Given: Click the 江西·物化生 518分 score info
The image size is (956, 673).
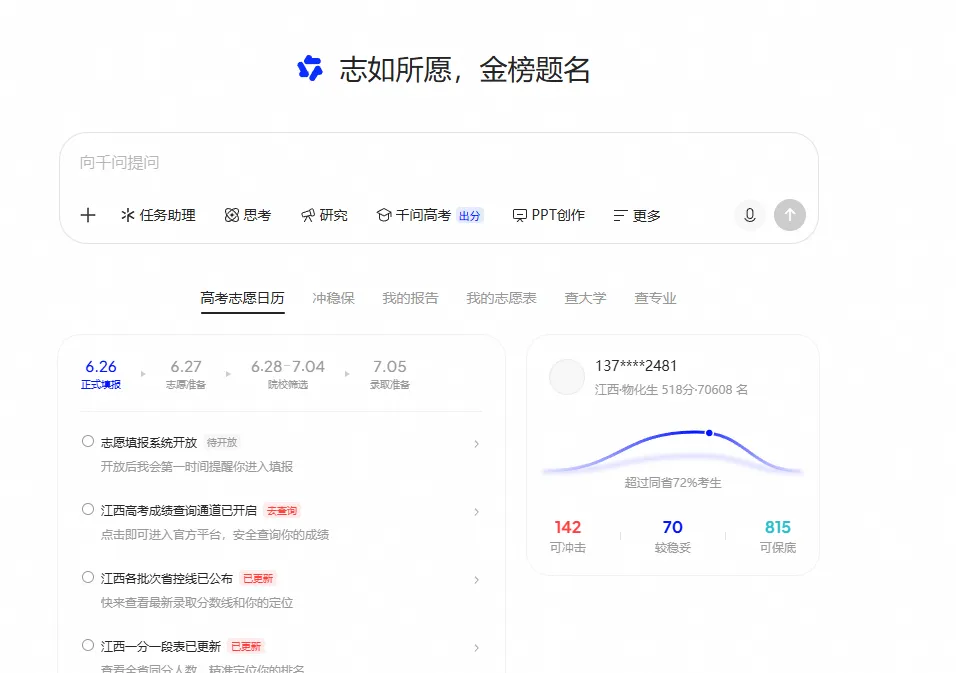Looking at the screenshot, I should (x=671, y=390).
